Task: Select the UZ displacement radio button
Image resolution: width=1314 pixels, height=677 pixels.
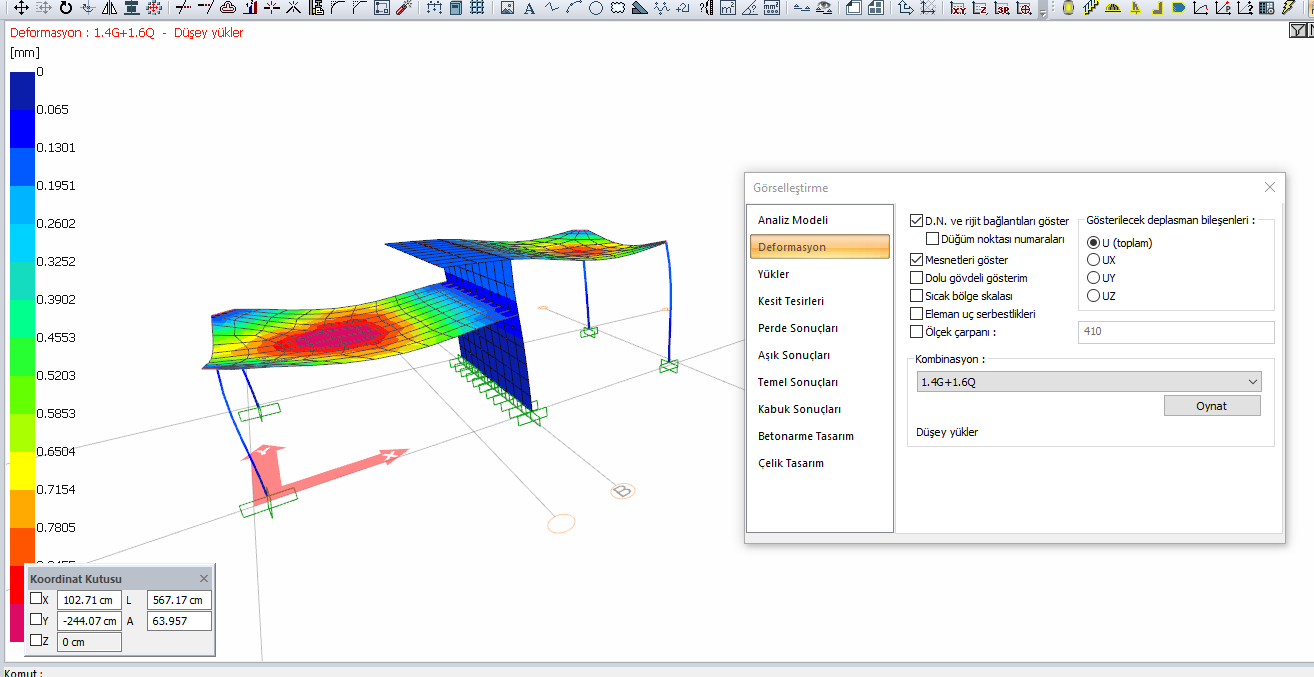Action: click(1094, 296)
